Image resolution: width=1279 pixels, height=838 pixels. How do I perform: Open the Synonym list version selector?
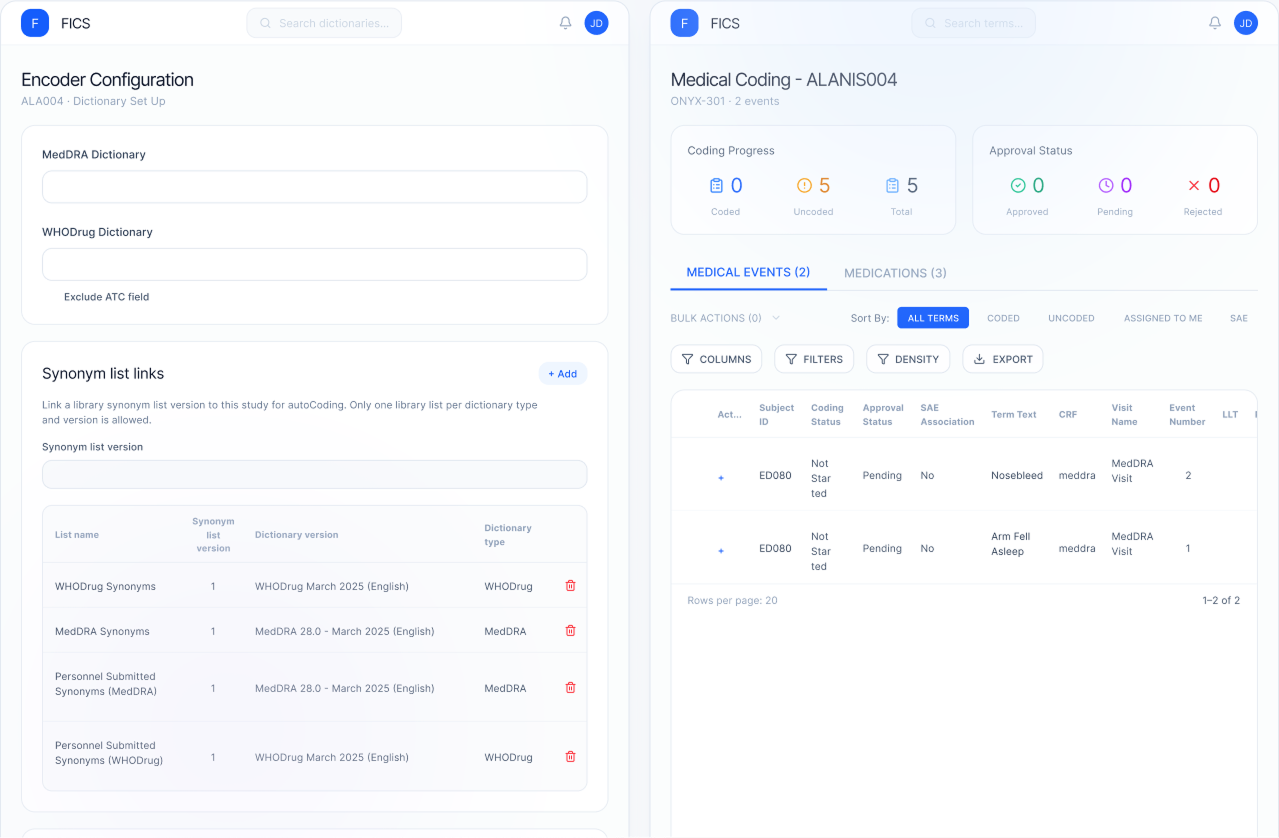(314, 474)
